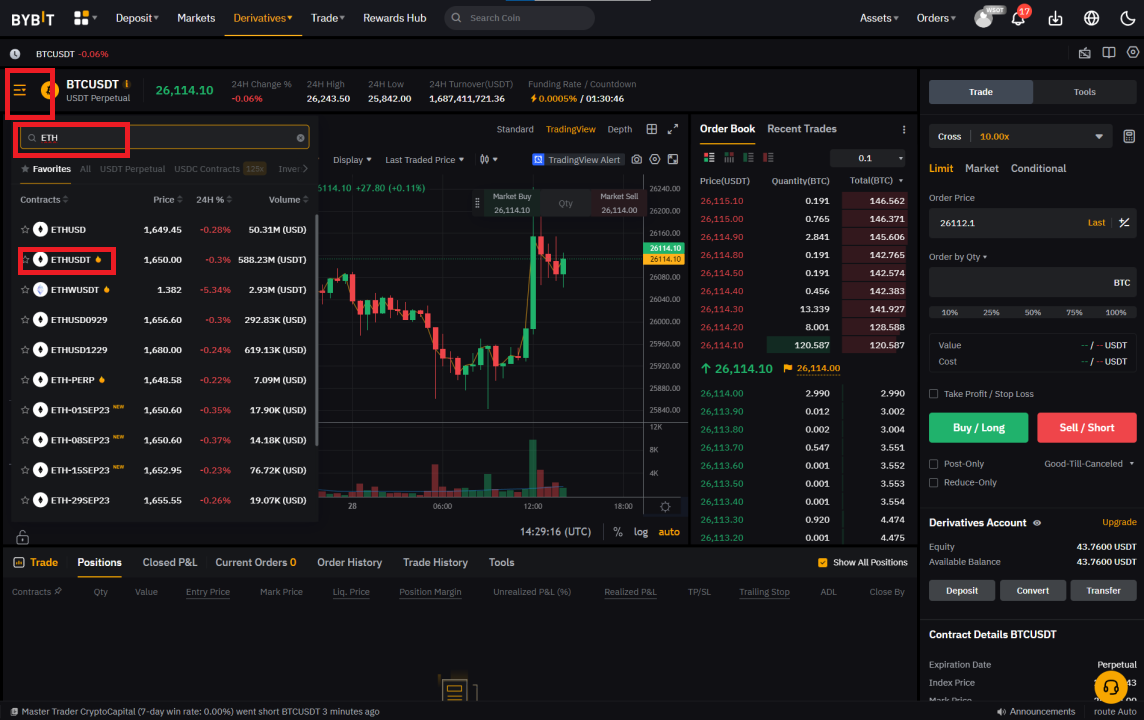The height and width of the screenshot is (720, 1144).
Task: Toggle auto scale on chart
Action: tap(669, 532)
